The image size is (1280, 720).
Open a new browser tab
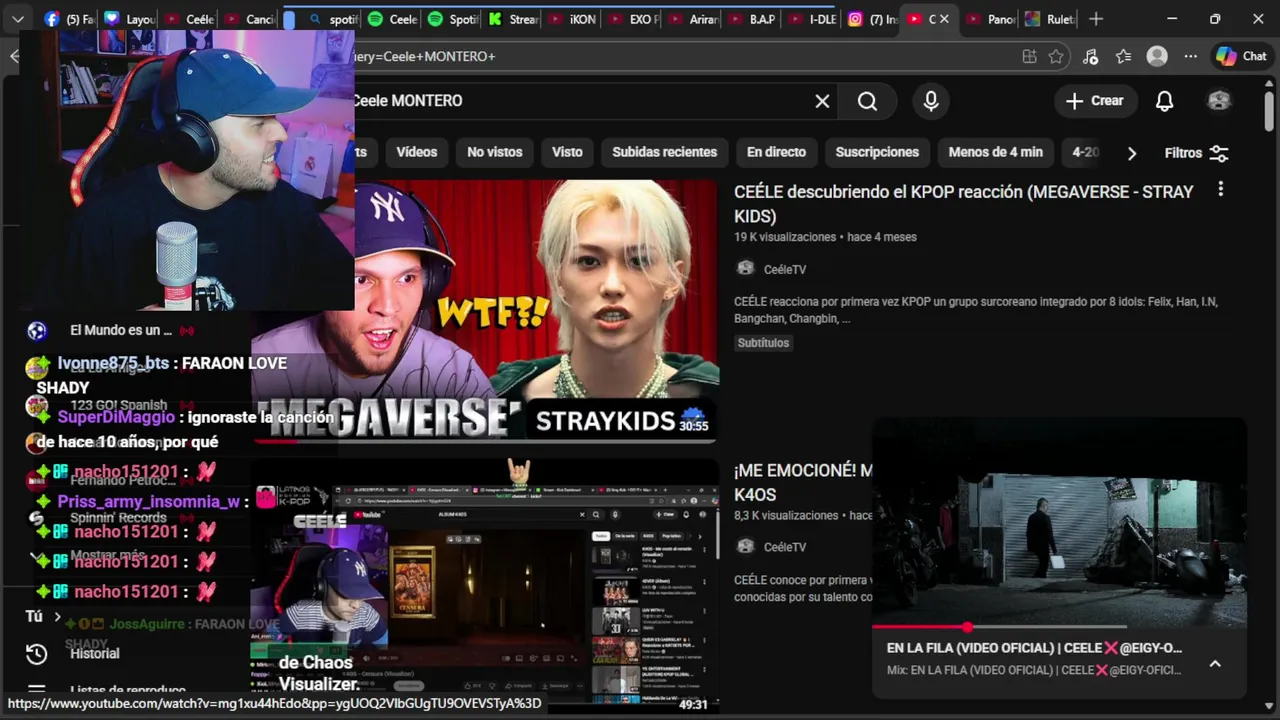point(1096,19)
